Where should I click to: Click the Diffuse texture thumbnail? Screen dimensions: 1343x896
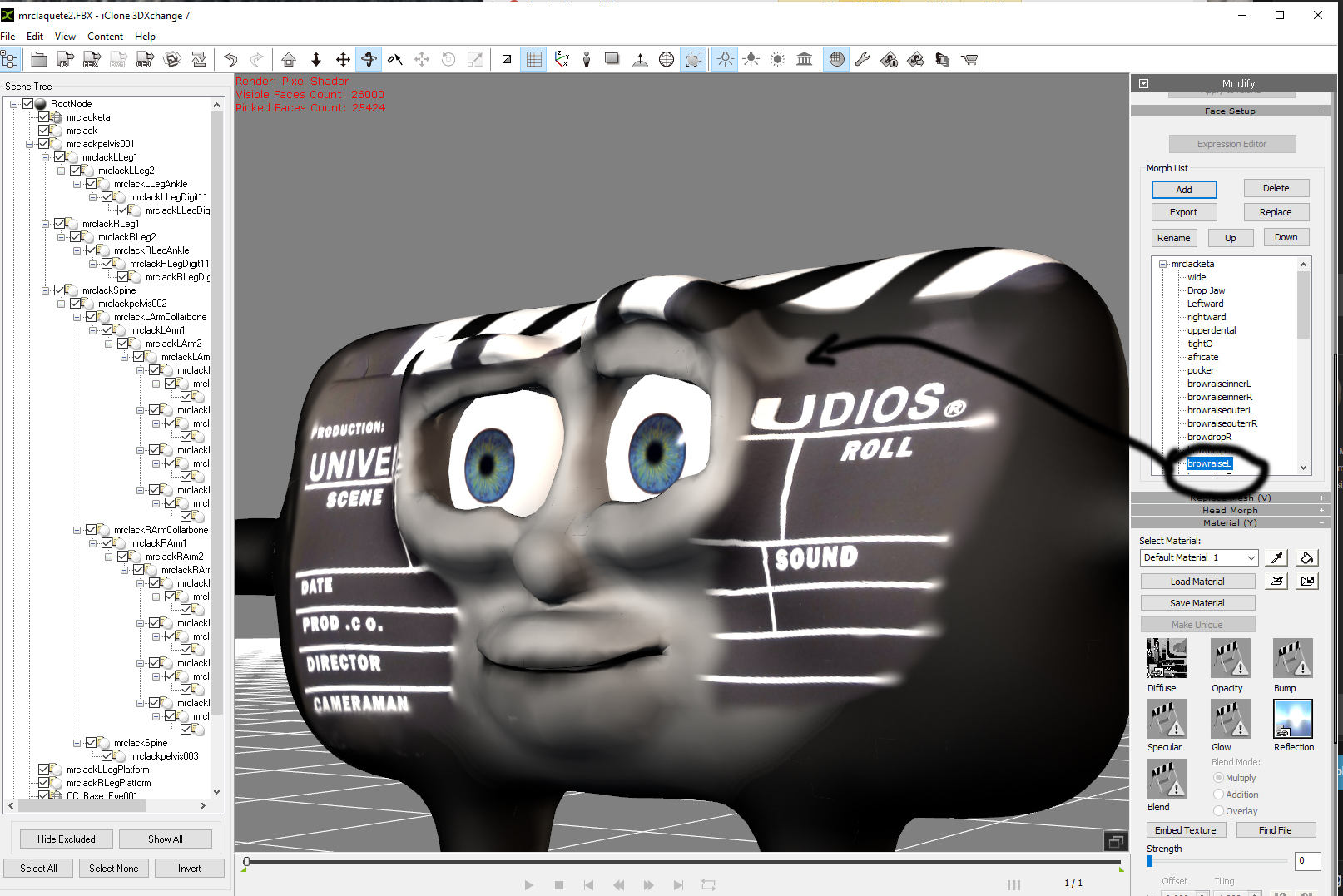tap(1166, 658)
